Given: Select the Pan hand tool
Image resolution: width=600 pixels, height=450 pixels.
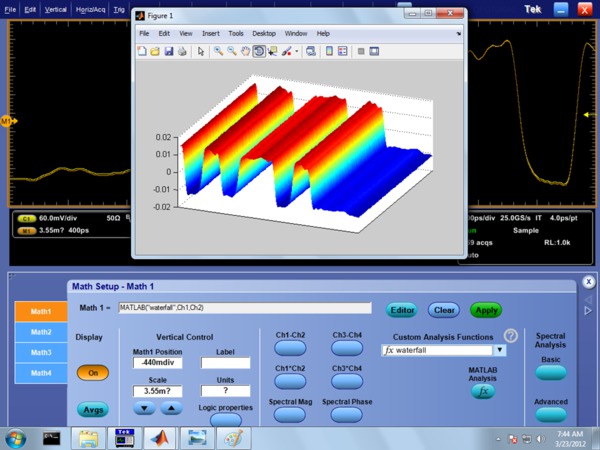Looking at the screenshot, I should [246, 51].
